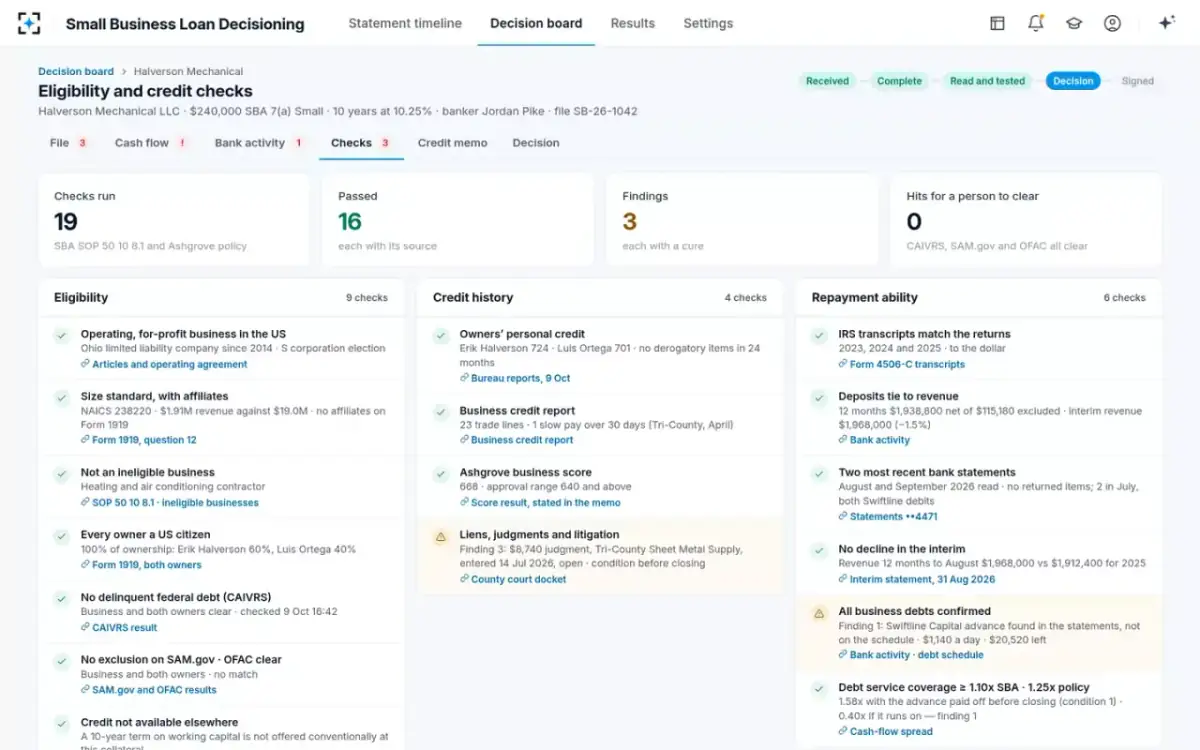Switch to the Cash flow sub-tab
Image resolution: width=1200 pixels, height=750 pixels.
tap(151, 143)
